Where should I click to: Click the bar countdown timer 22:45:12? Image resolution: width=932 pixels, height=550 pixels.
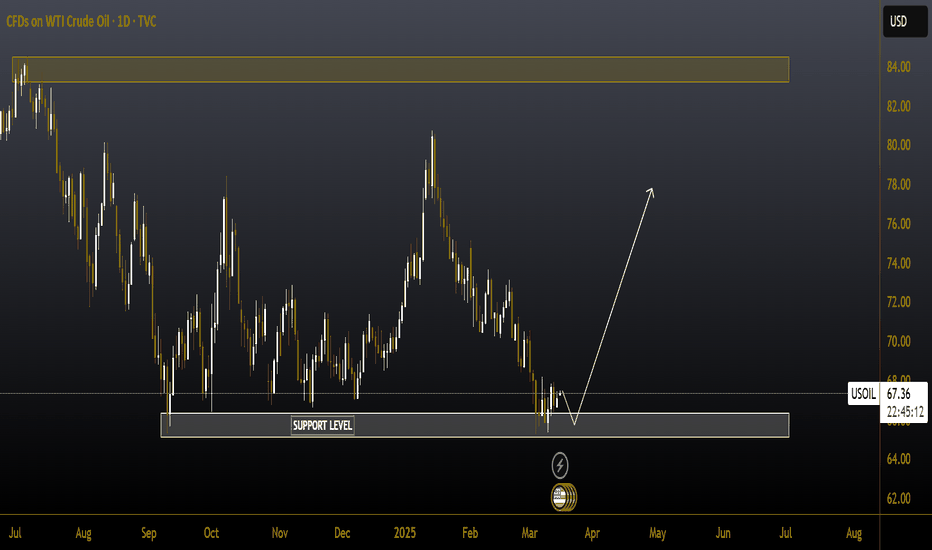tap(905, 412)
